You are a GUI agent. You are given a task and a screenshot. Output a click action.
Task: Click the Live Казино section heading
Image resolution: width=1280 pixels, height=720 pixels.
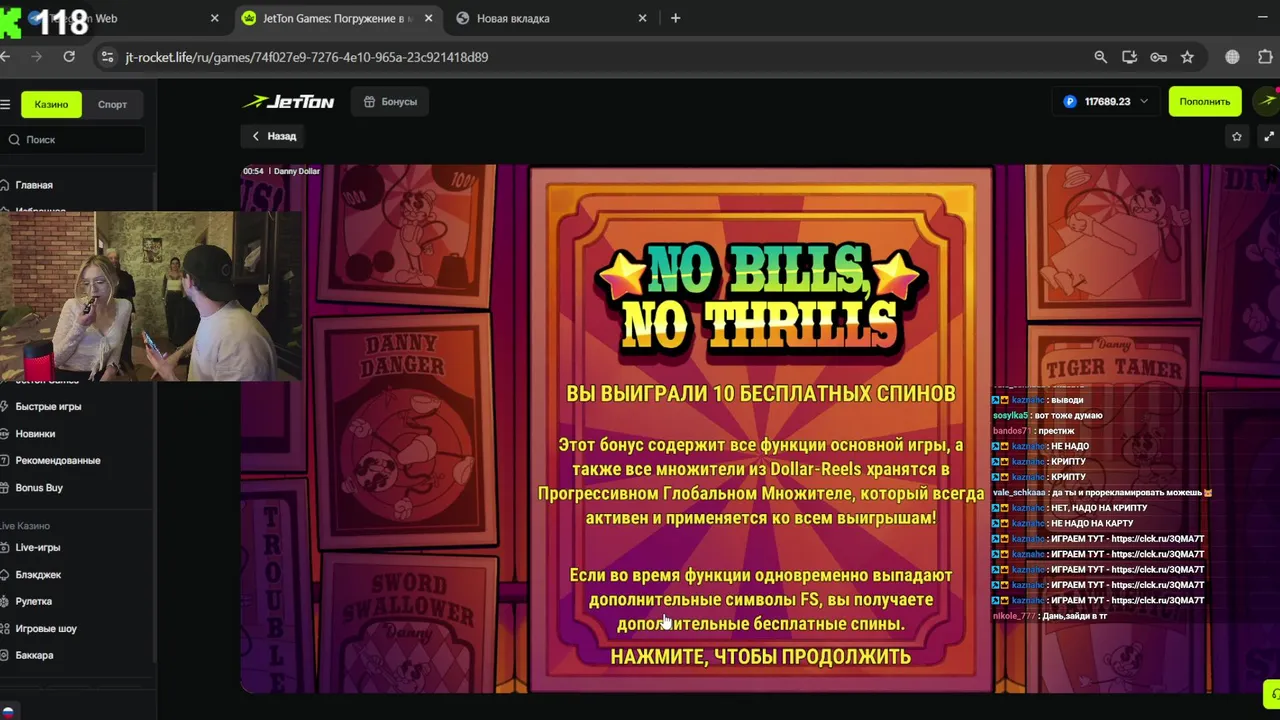click(x=25, y=526)
